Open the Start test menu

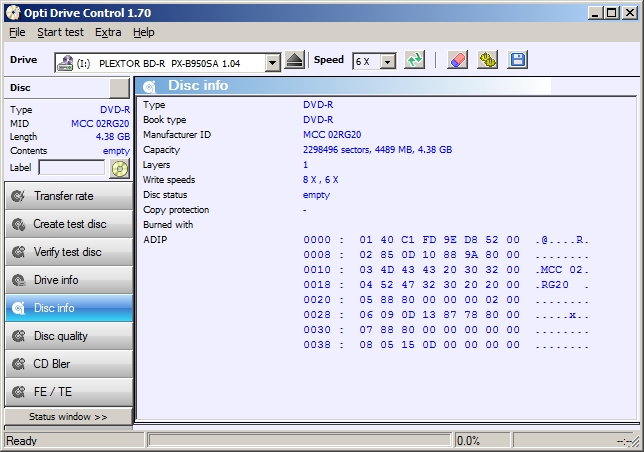[60, 32]
